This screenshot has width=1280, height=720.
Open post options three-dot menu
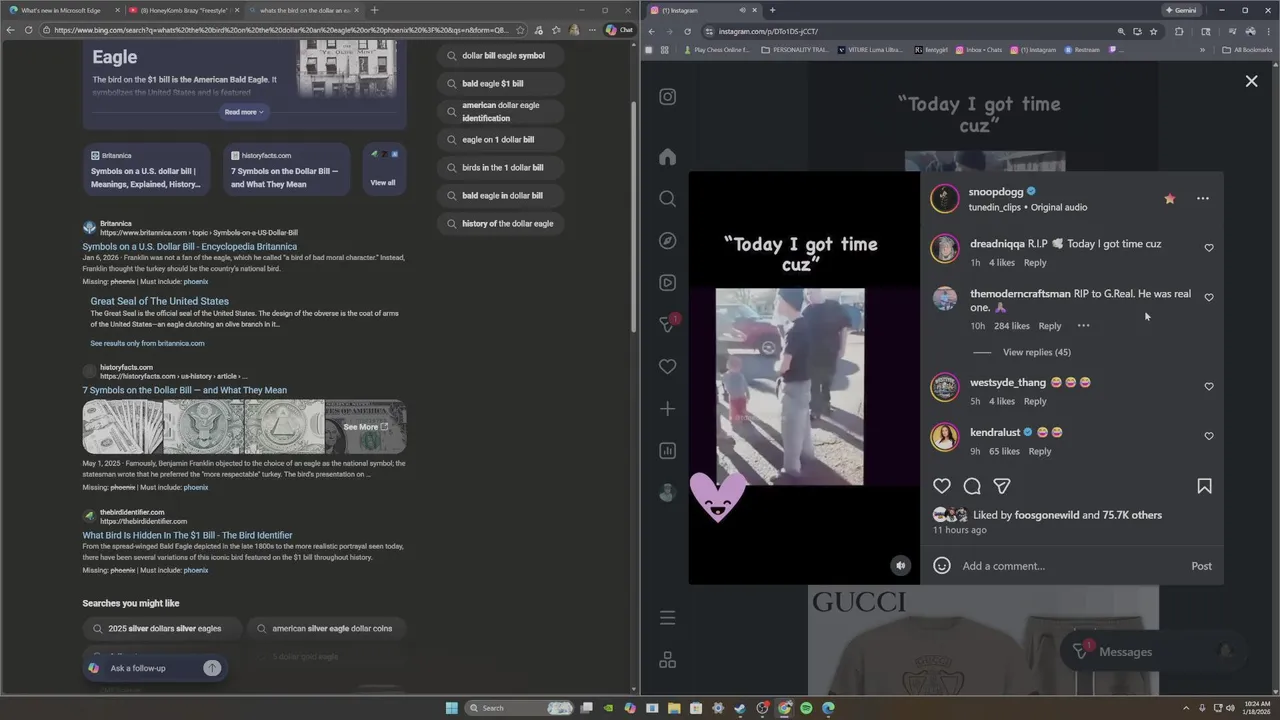click(1203, 198)
